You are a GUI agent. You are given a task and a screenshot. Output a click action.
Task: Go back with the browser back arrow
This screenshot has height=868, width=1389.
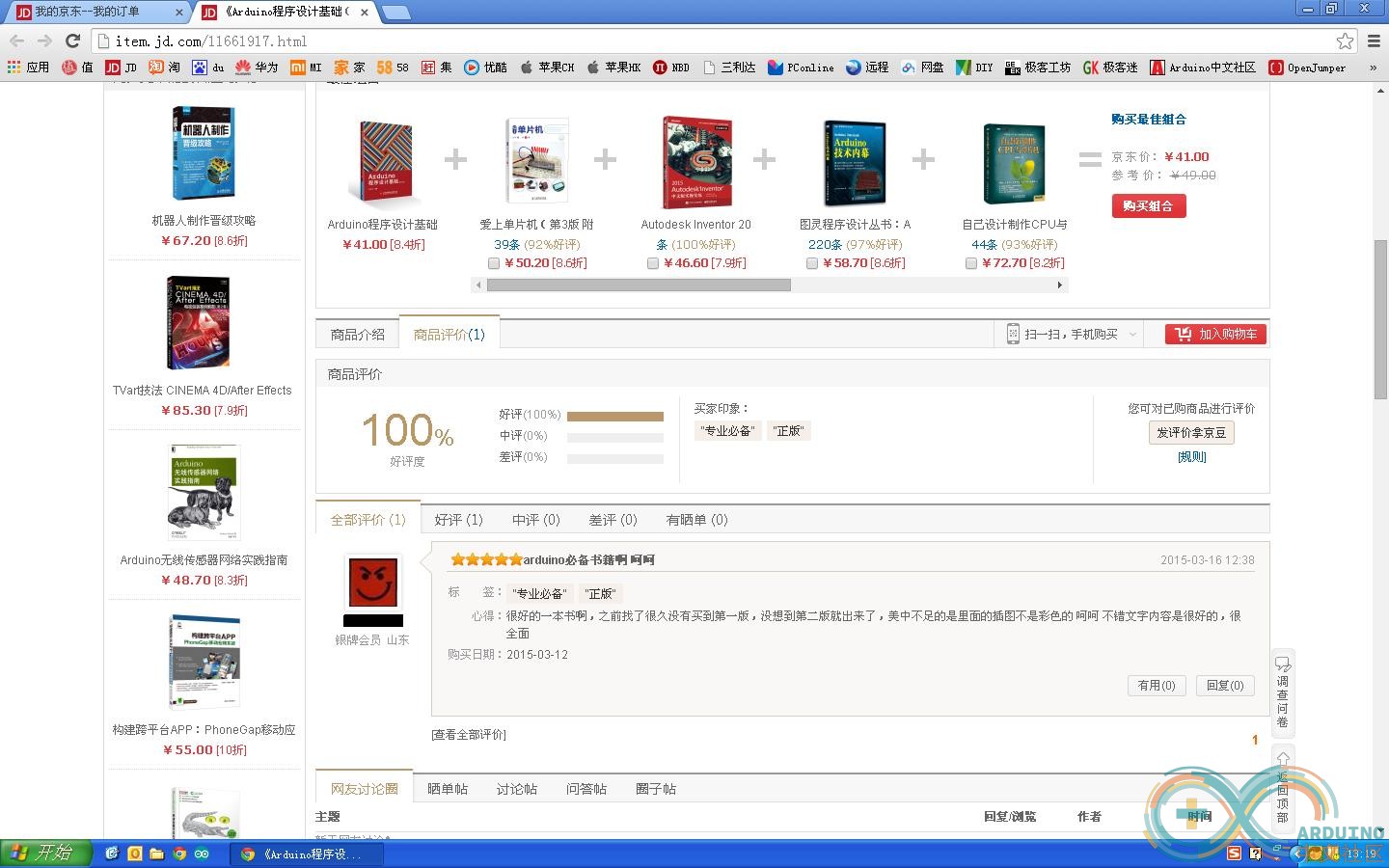click(x=16, y=41)
